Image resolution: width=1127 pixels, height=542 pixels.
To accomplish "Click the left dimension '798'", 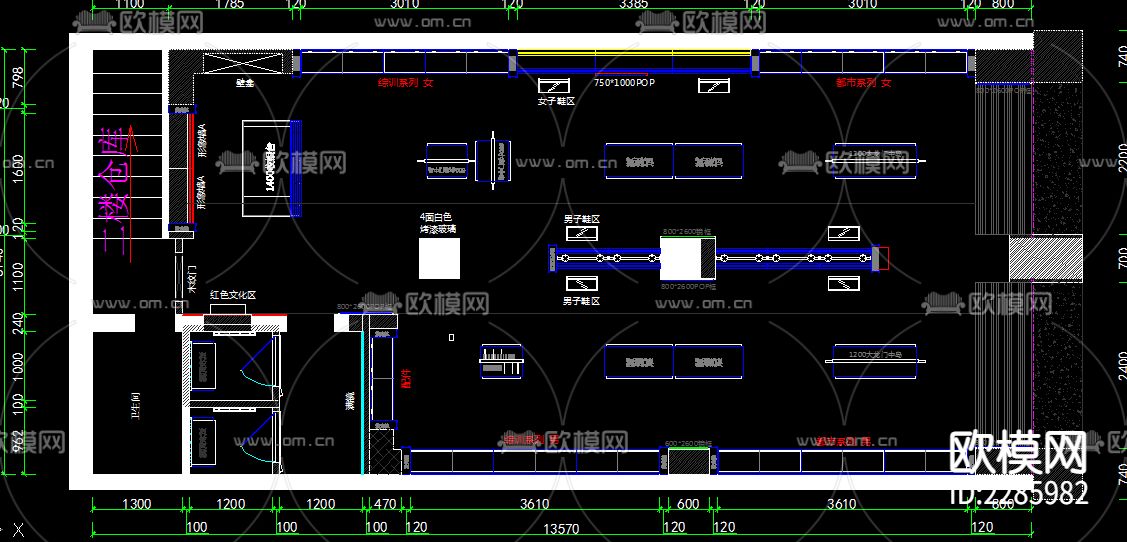I will [x=19, y=79].
